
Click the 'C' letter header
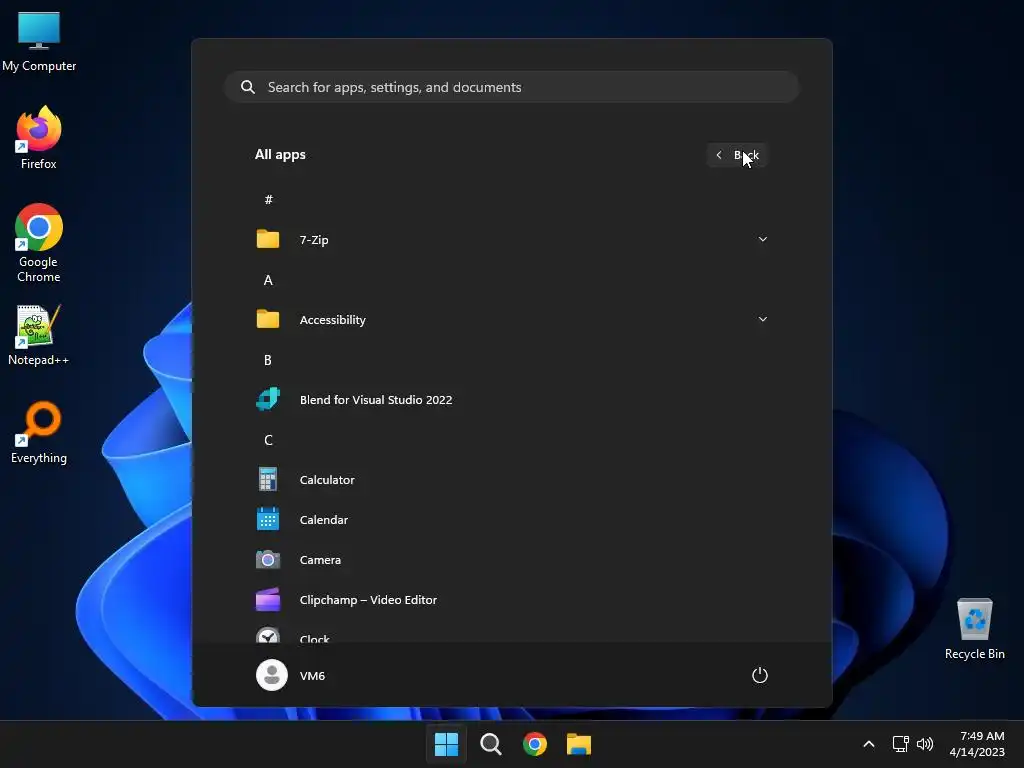(x=268, y=440)
